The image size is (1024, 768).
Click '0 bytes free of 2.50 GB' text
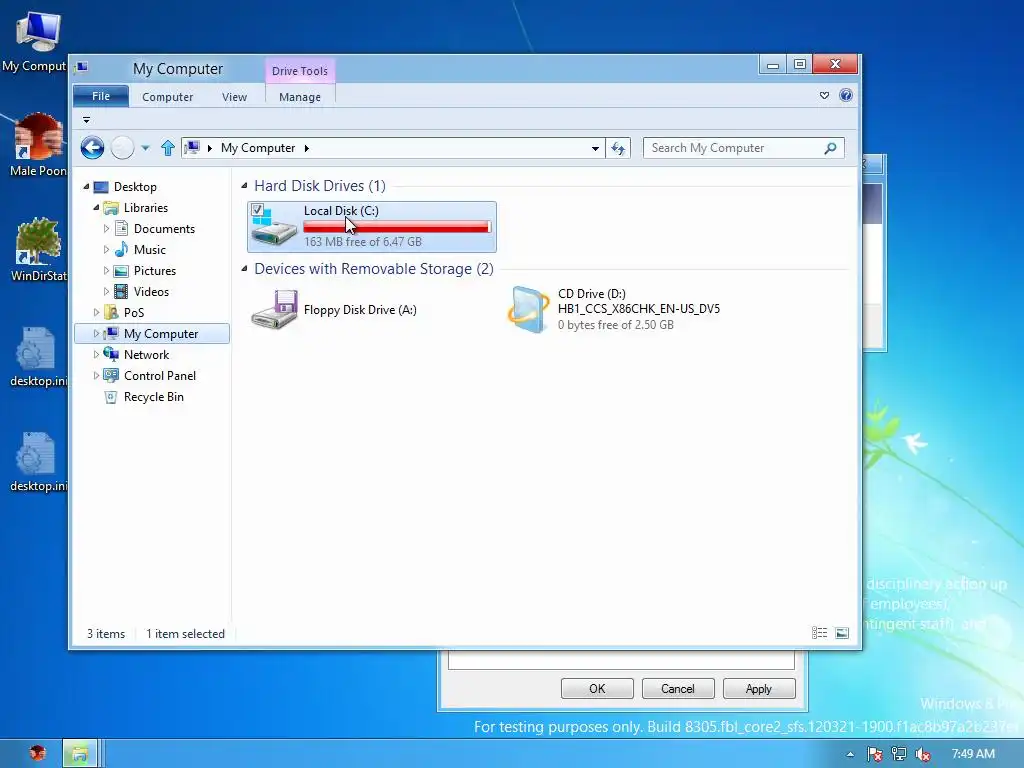point(615,325)
